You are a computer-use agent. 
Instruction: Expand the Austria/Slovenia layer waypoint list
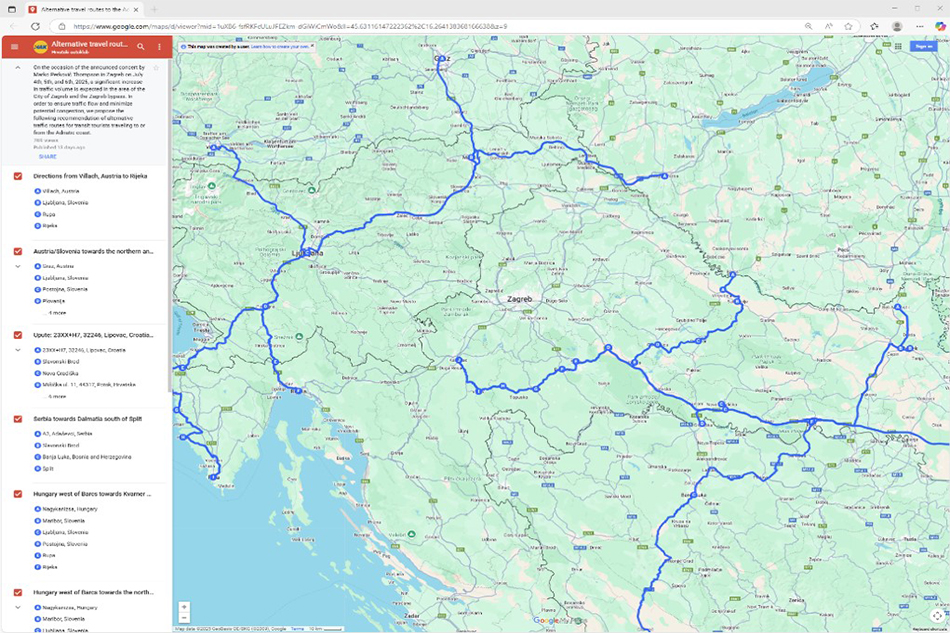[x=18, y=267]
